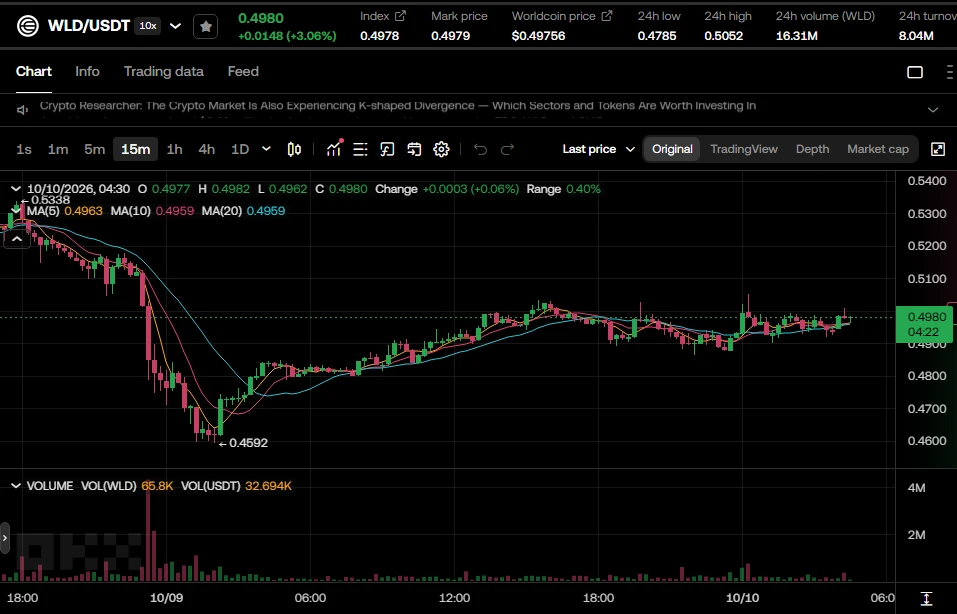Auto-fit the price scale icon at bottom right
The width and height of the screenshot is (957, 614).
click(926, 598)
